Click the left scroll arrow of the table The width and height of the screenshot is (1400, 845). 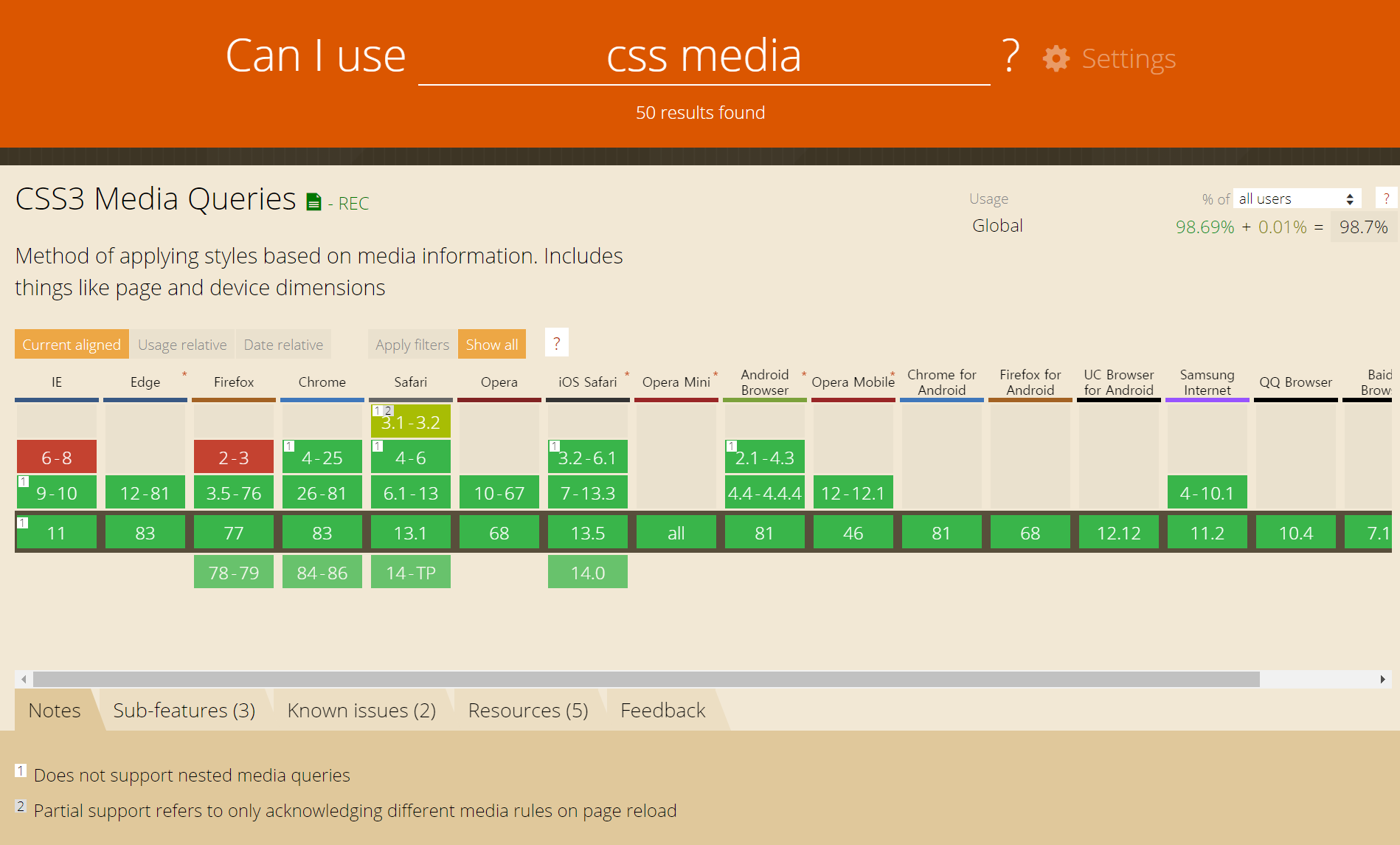tap(24, 679)
